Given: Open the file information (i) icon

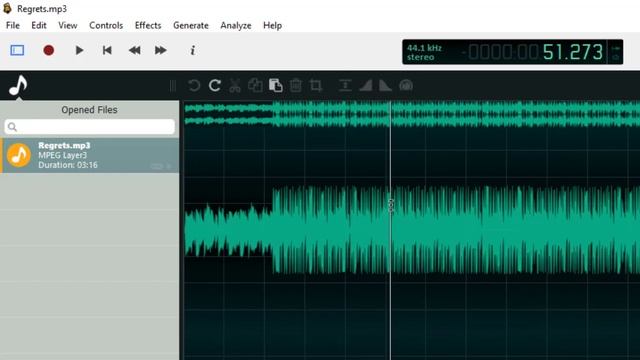Looking at the screenshot, I should coord(193,50).
